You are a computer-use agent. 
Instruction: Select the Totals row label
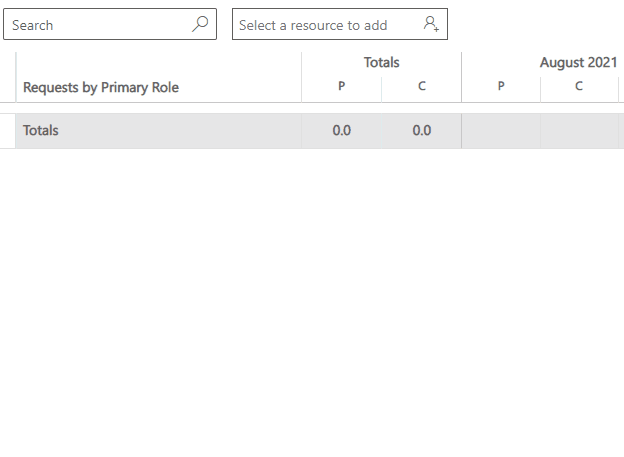(x=41, y=130)
